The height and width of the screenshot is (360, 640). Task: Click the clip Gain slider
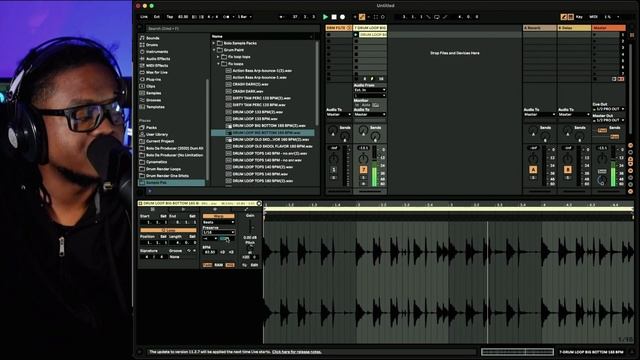[x=250, y=226]
